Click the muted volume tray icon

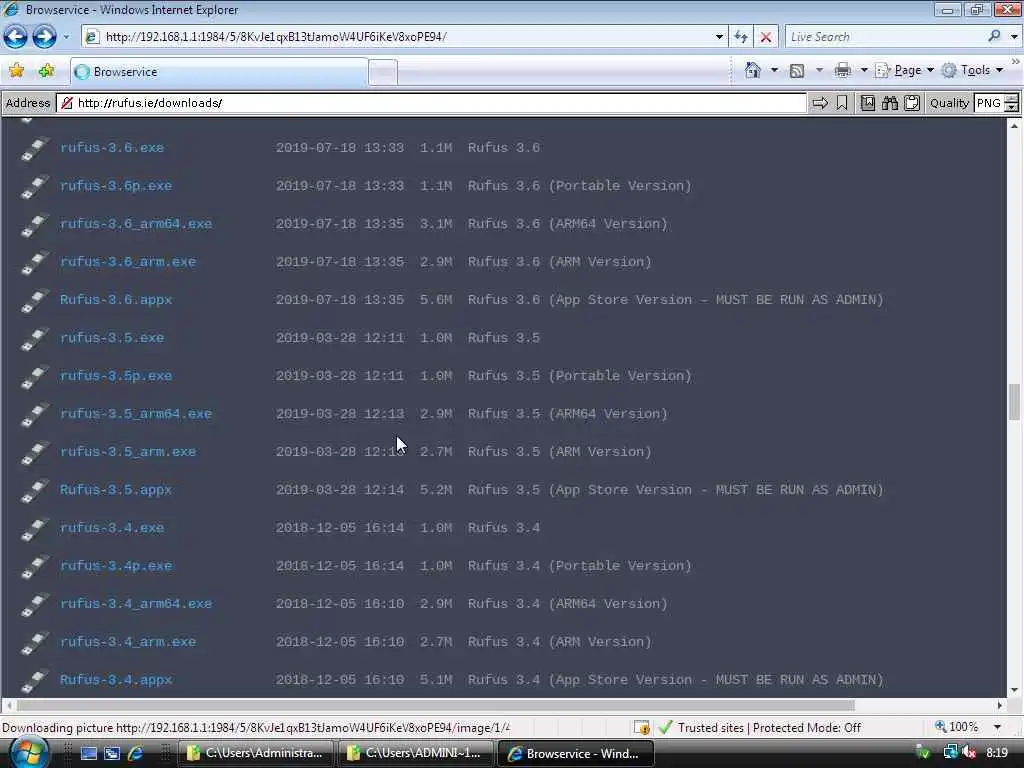tap(969, 753)
